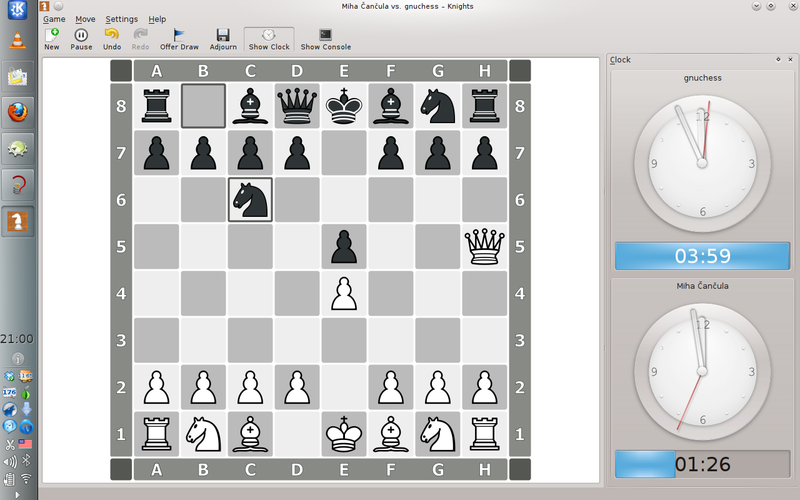The height and width of the screenshot is (500, 800).
Task: Open the clipboard scissors tray icon
Action: click(x=10, y=444)
